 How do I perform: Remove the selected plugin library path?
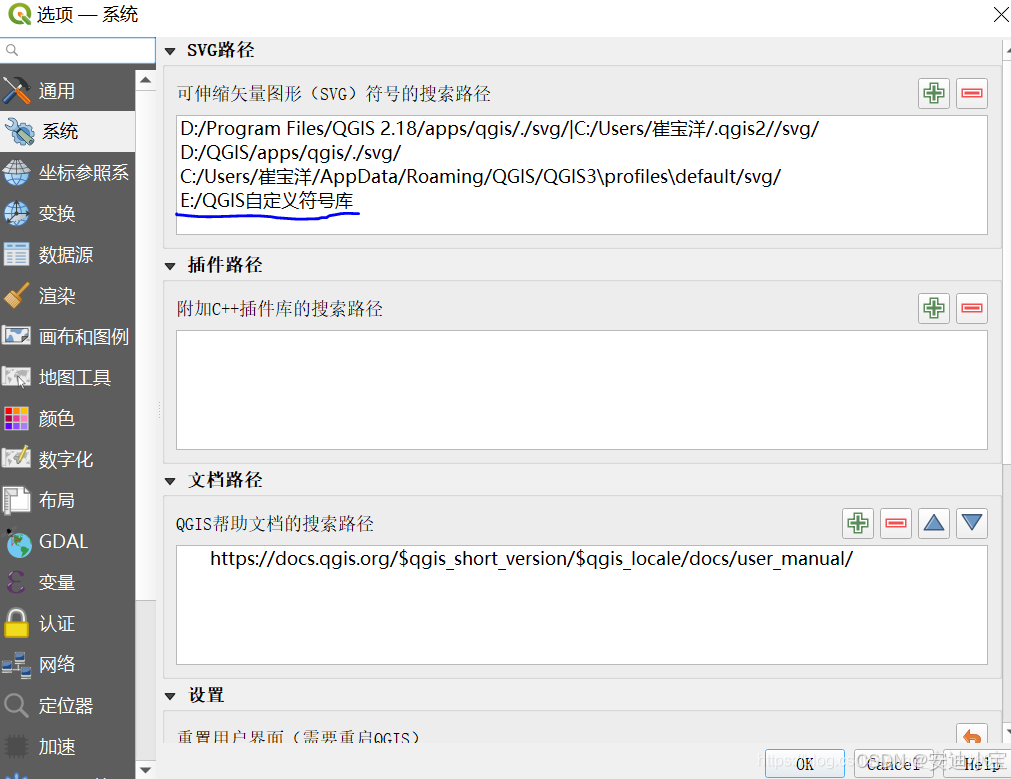(972, 308)
